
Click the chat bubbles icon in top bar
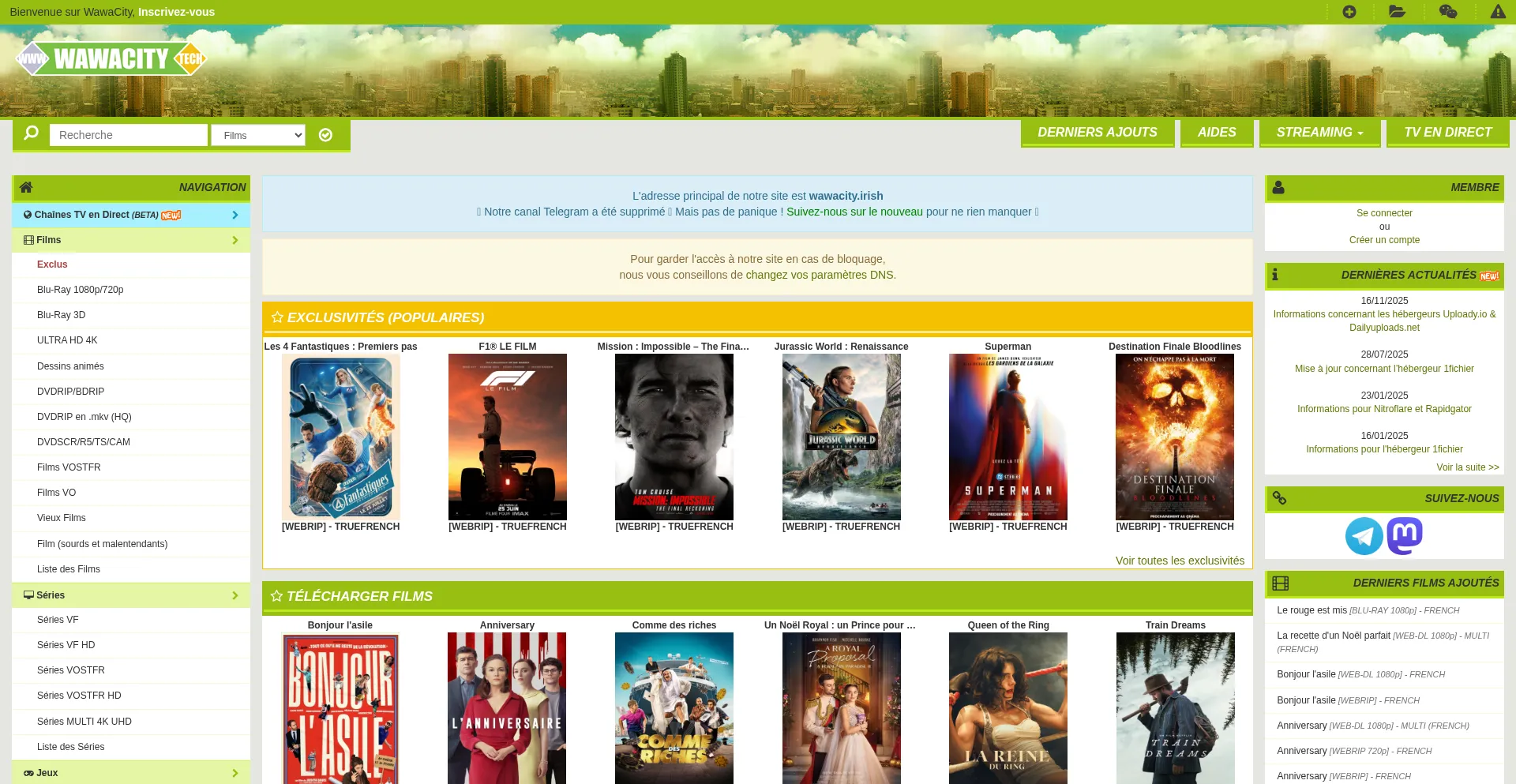(x=1447, y=12)
